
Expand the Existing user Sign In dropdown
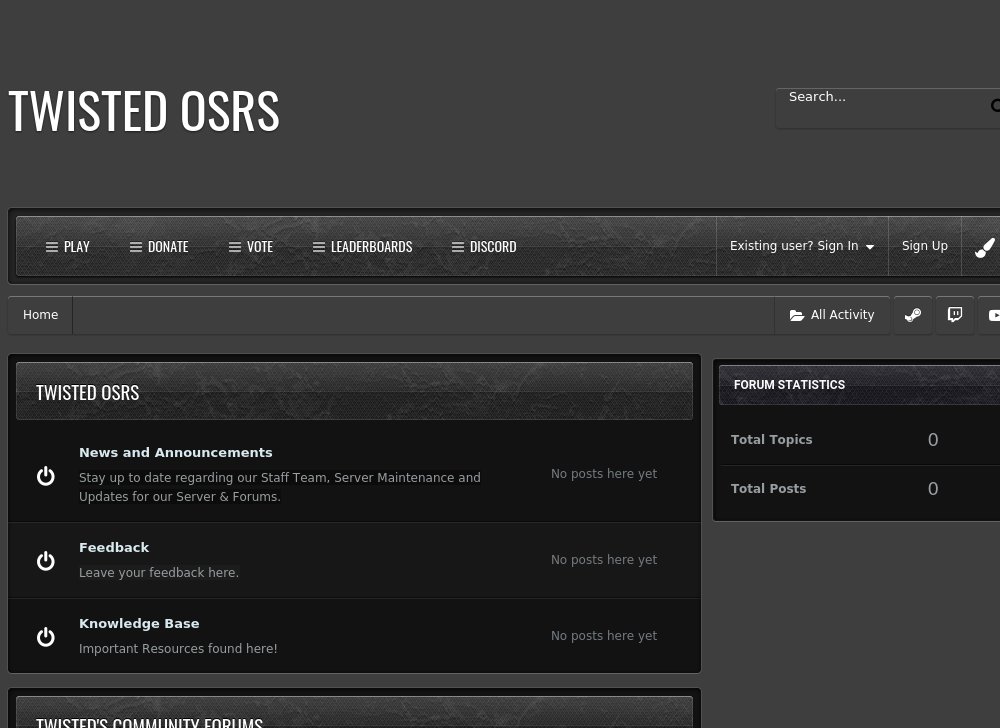801,246
